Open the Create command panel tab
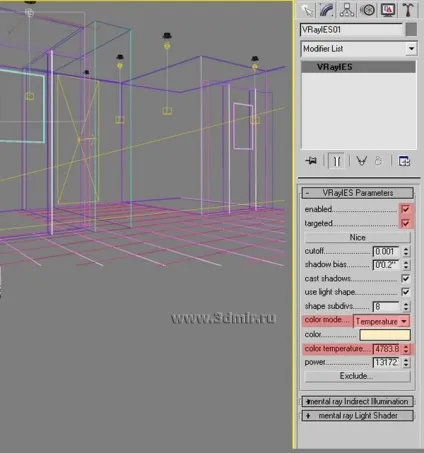Screen dimensions: 424x453 coord(307,10)
